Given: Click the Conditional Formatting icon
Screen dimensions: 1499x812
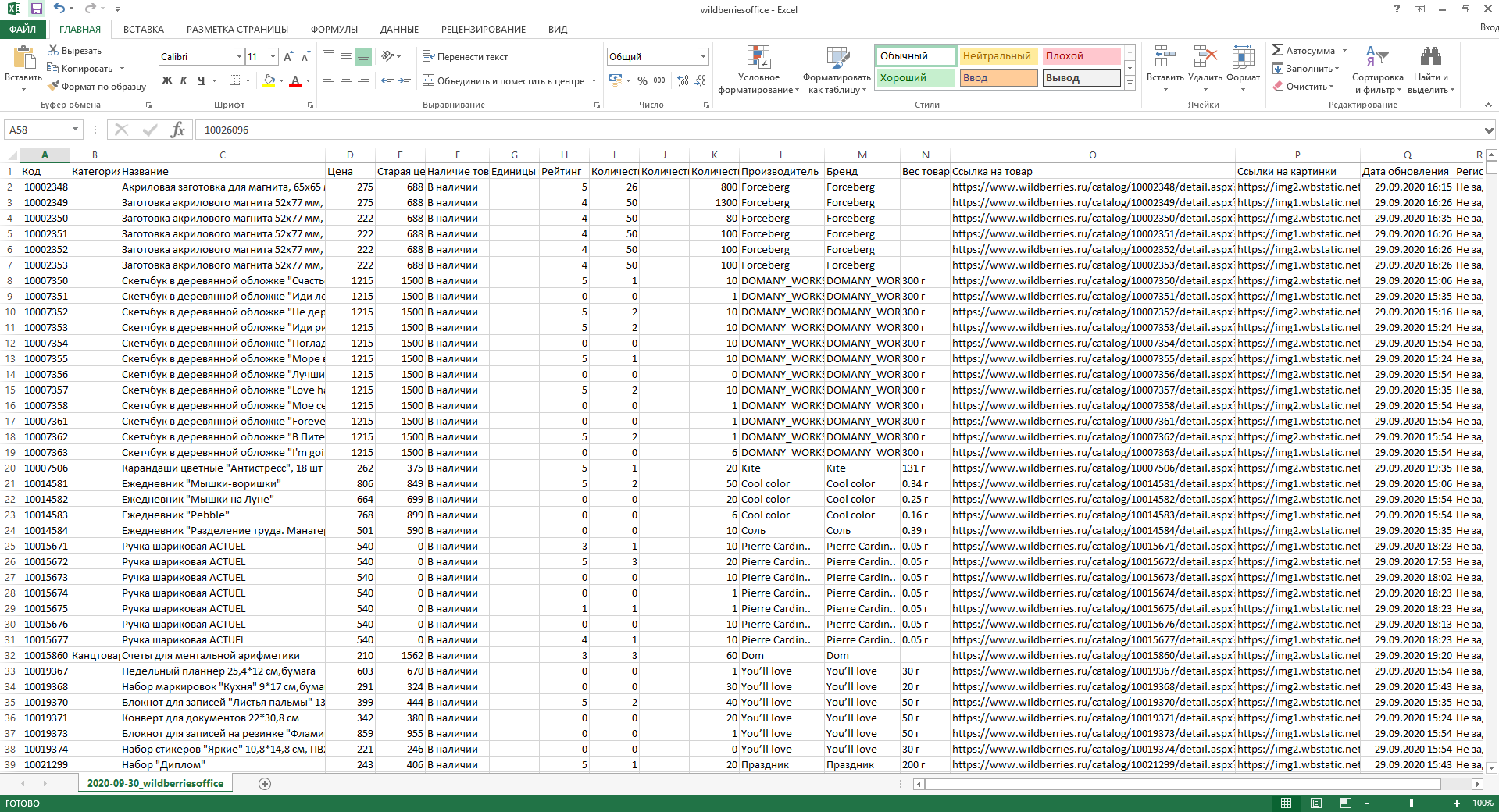Looking at the screenshot, I should (x=758, y=59).
